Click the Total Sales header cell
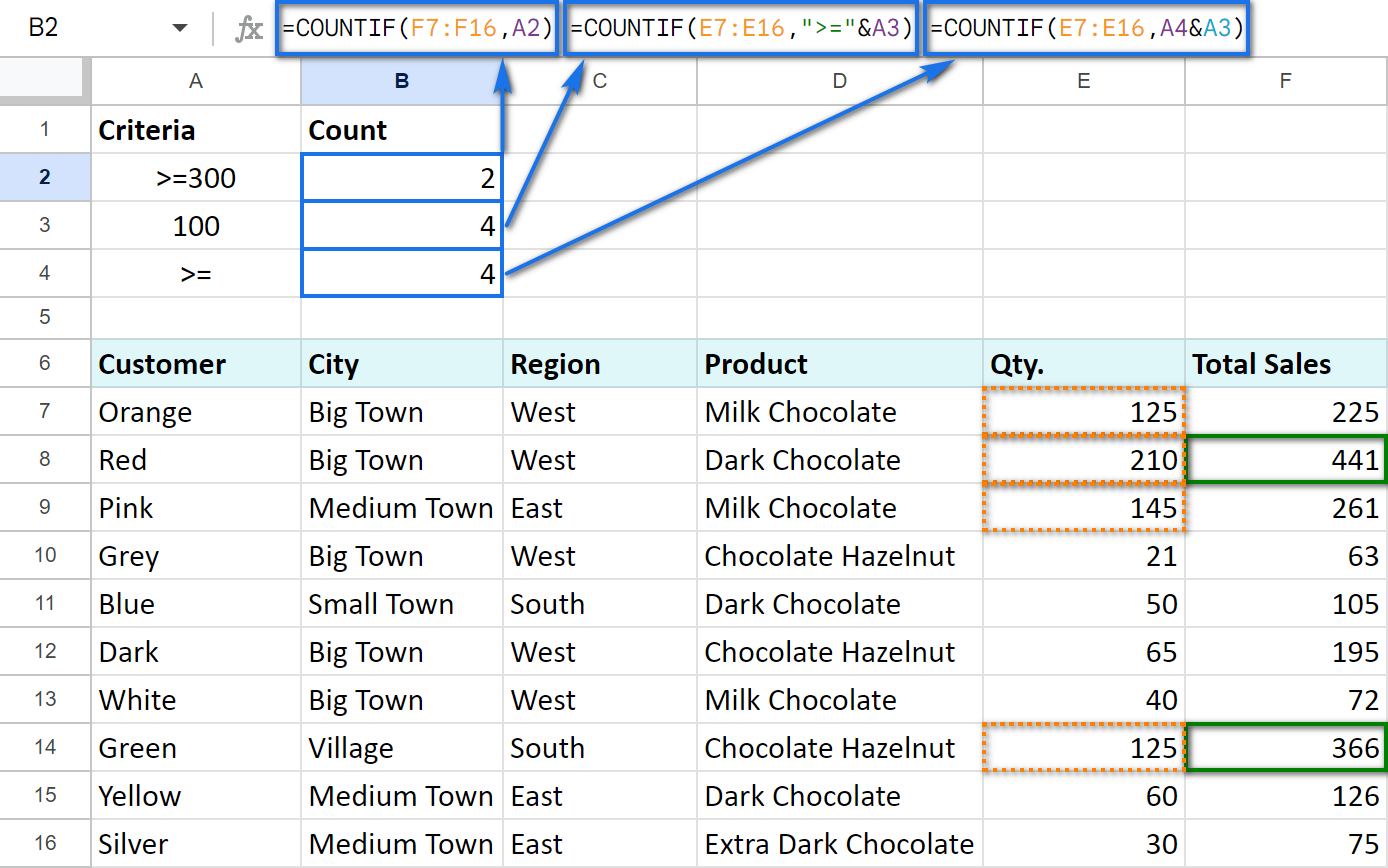Image resolution: width=1388 pixels, height=868 pixels. pos(1286,363)
